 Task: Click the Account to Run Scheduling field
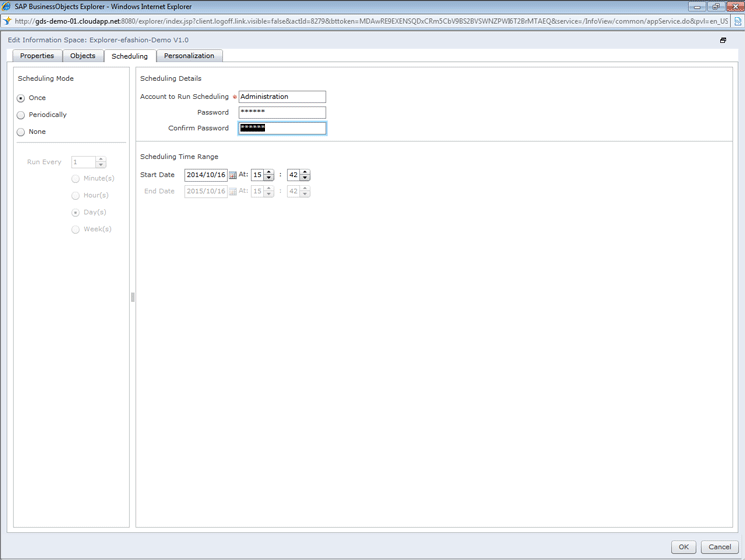282,97
